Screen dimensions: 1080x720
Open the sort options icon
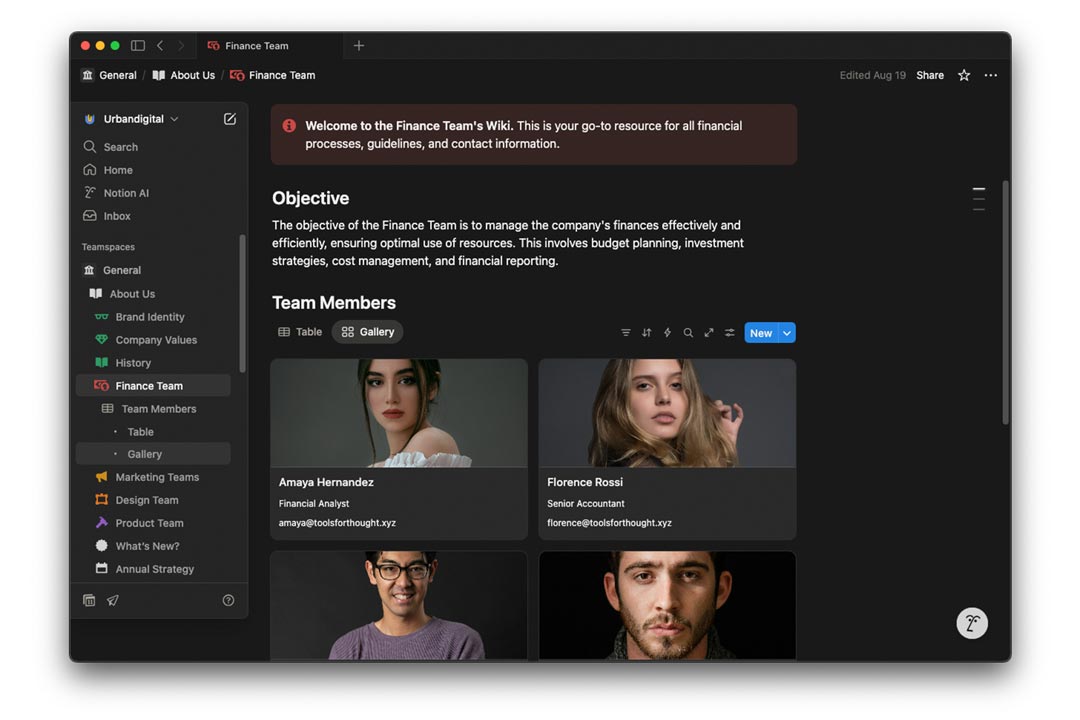click(647, 333)
